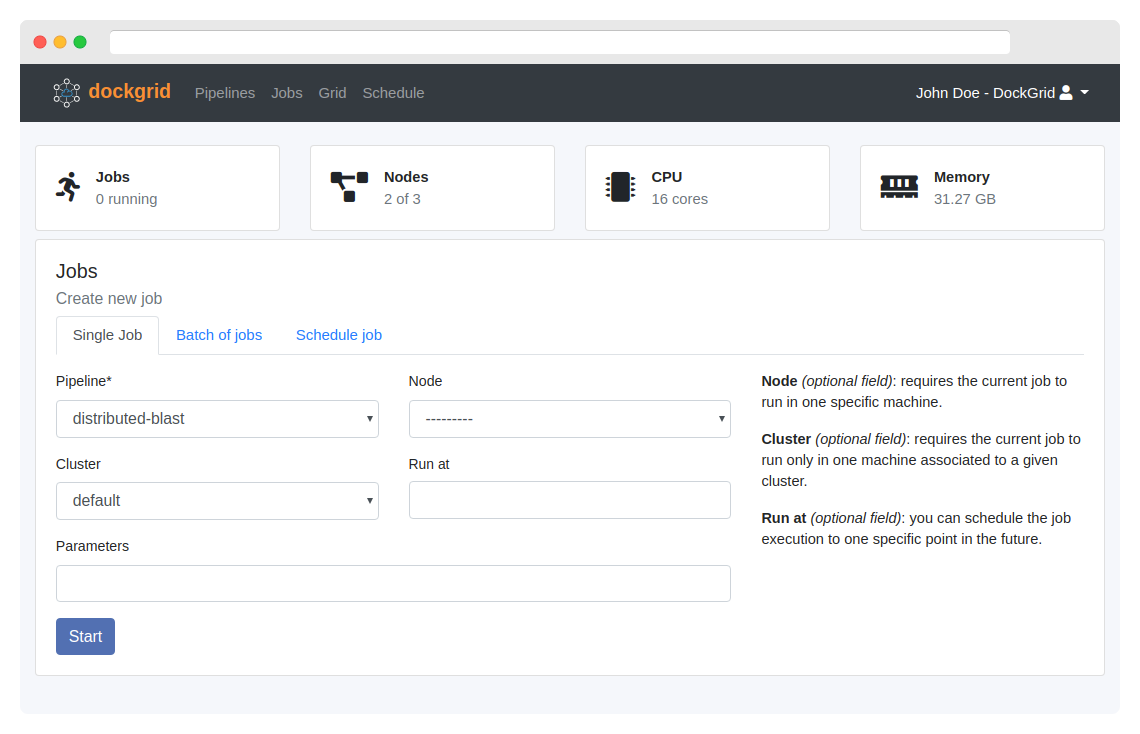Image resolution: width=1140 pixels, height=734 pixels.
Task: Expand the Pipeline dropdown
Action: pyautogui.click(x=217, y=419)
